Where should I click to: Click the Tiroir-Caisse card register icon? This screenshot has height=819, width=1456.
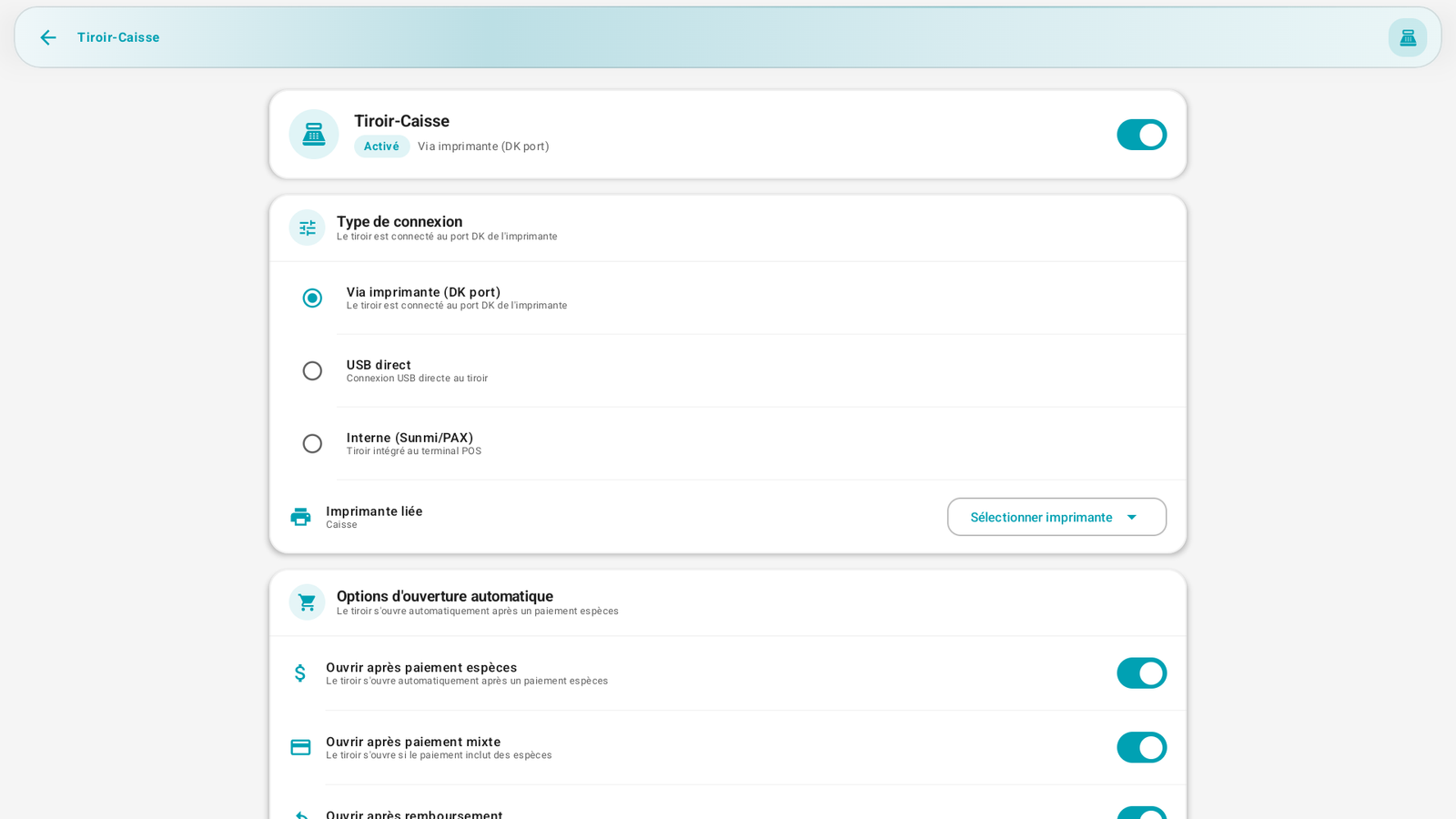coord(314,135)
